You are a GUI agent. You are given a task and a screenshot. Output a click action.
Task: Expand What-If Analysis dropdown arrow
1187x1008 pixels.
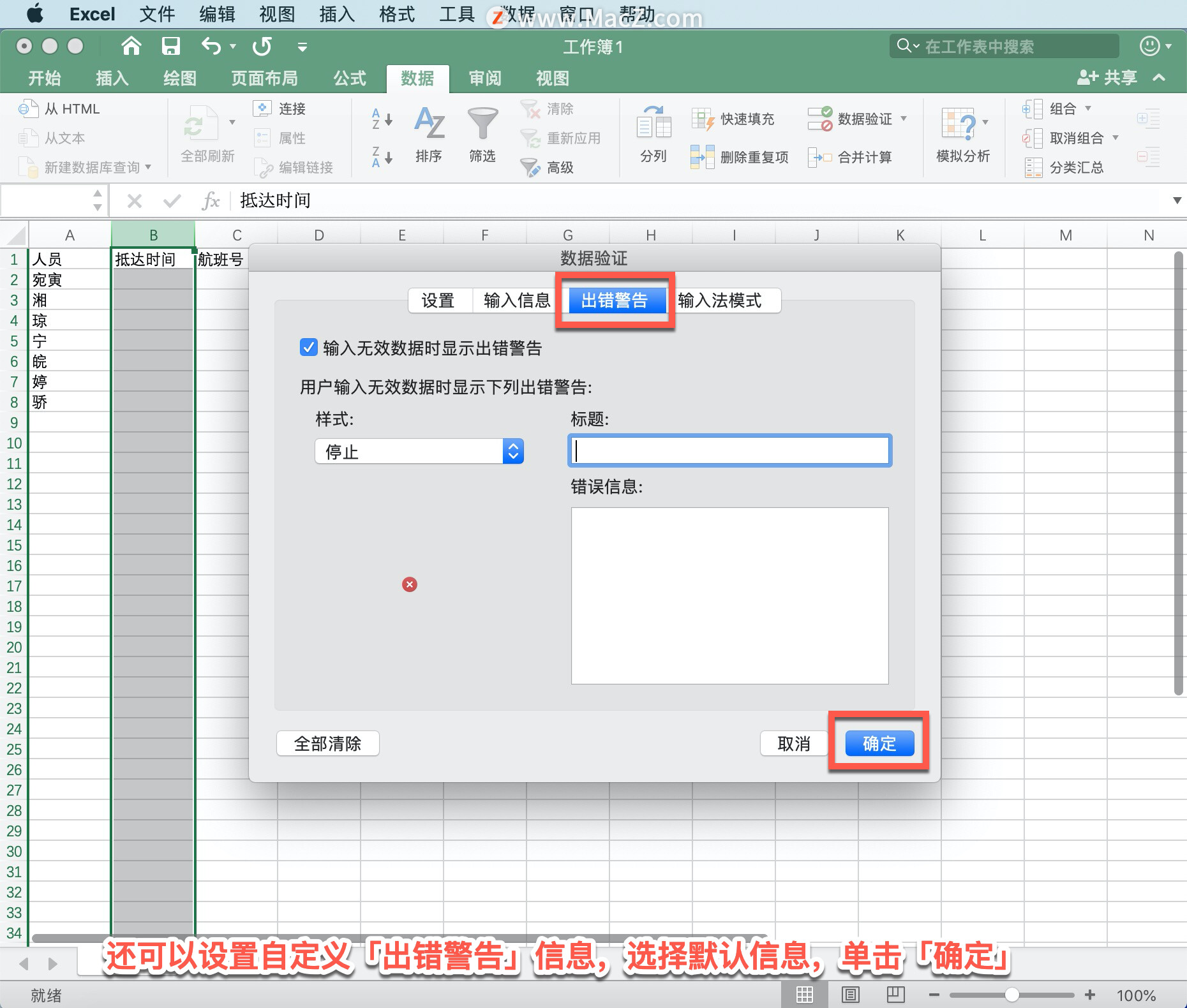(985, 122)
